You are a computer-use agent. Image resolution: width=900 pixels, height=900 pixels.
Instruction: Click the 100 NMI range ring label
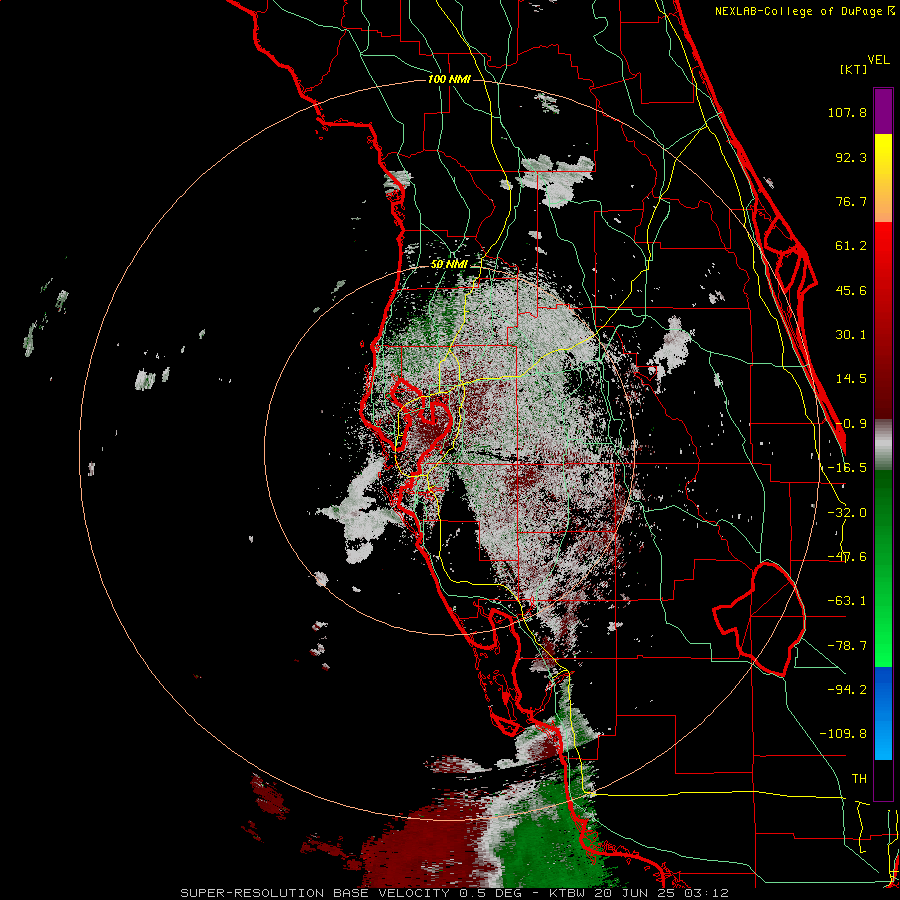click(x=449, y=79)
